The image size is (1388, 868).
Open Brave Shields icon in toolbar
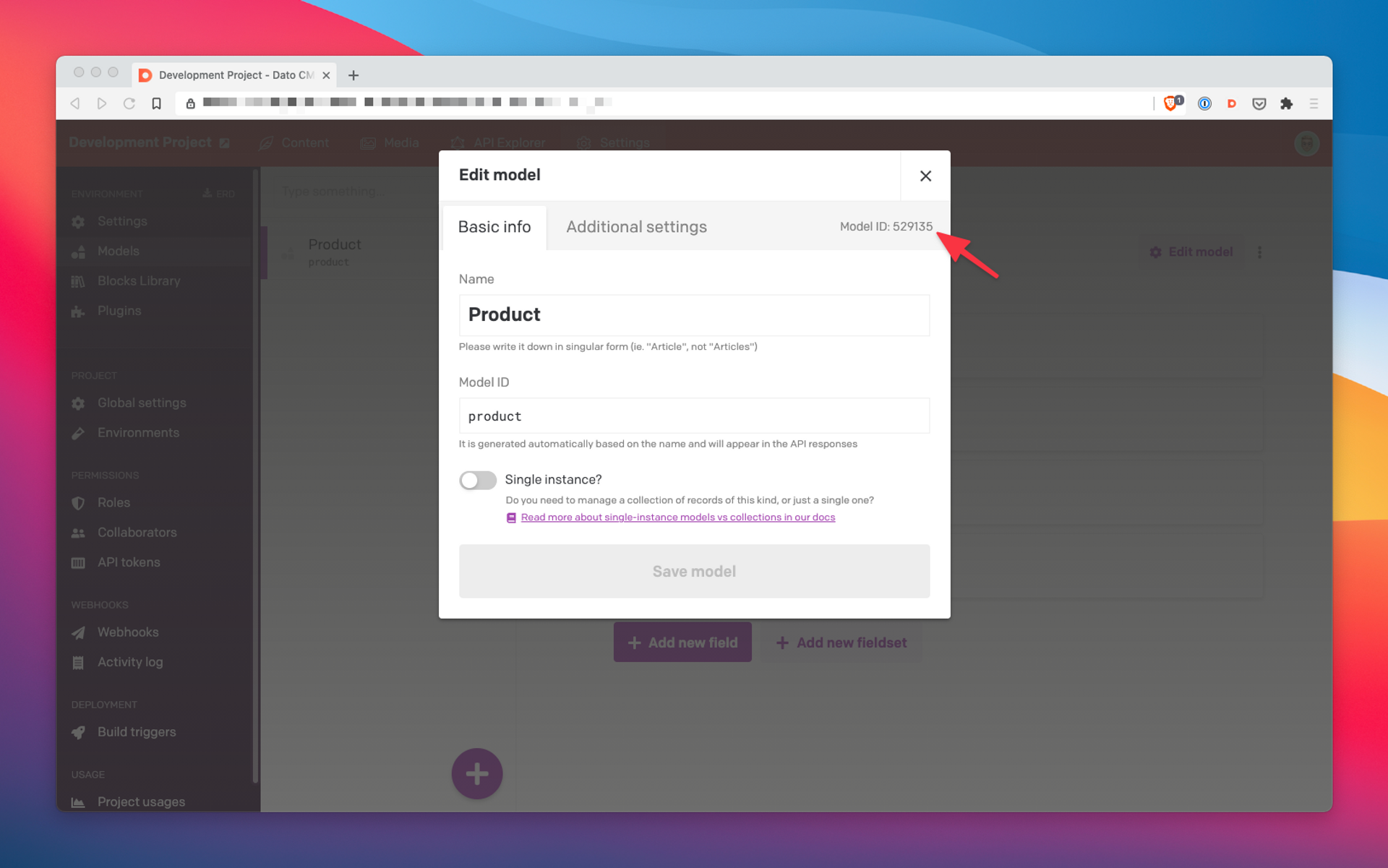[x=1170, y=103]
